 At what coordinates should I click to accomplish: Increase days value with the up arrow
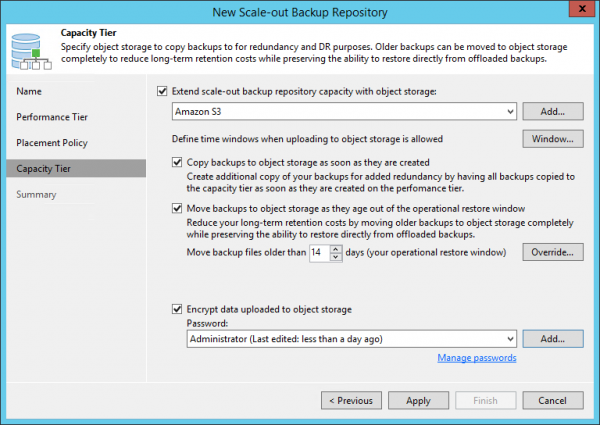click(x=335, y=250)
